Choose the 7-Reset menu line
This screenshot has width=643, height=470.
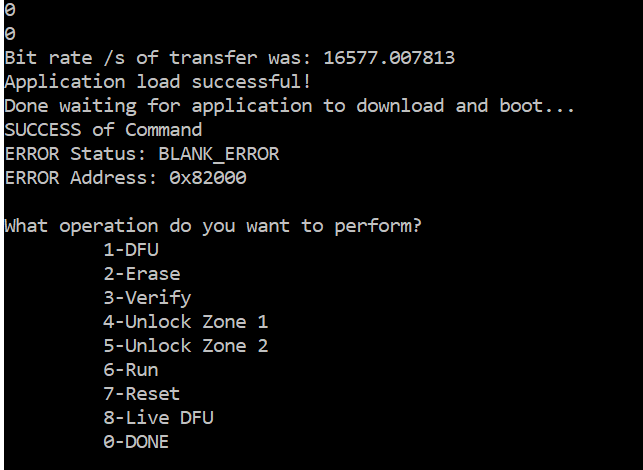pyautogui.click(x=142, y=394)
